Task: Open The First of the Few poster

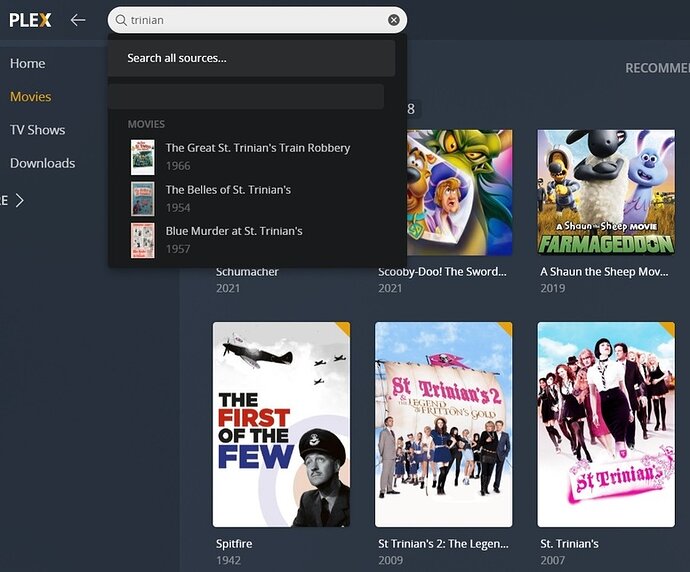Action: point(282,425)
